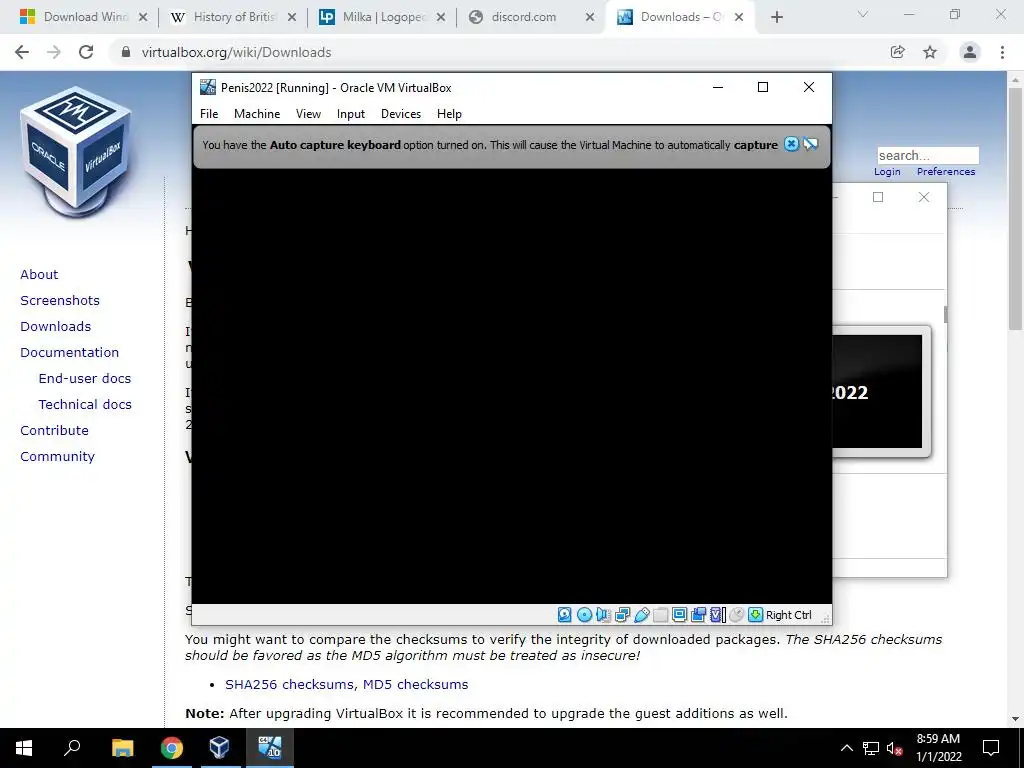Open Technical docs link
Image resolution: width=1024 pixels, height=768 pixels.
(x=85, y=405)
